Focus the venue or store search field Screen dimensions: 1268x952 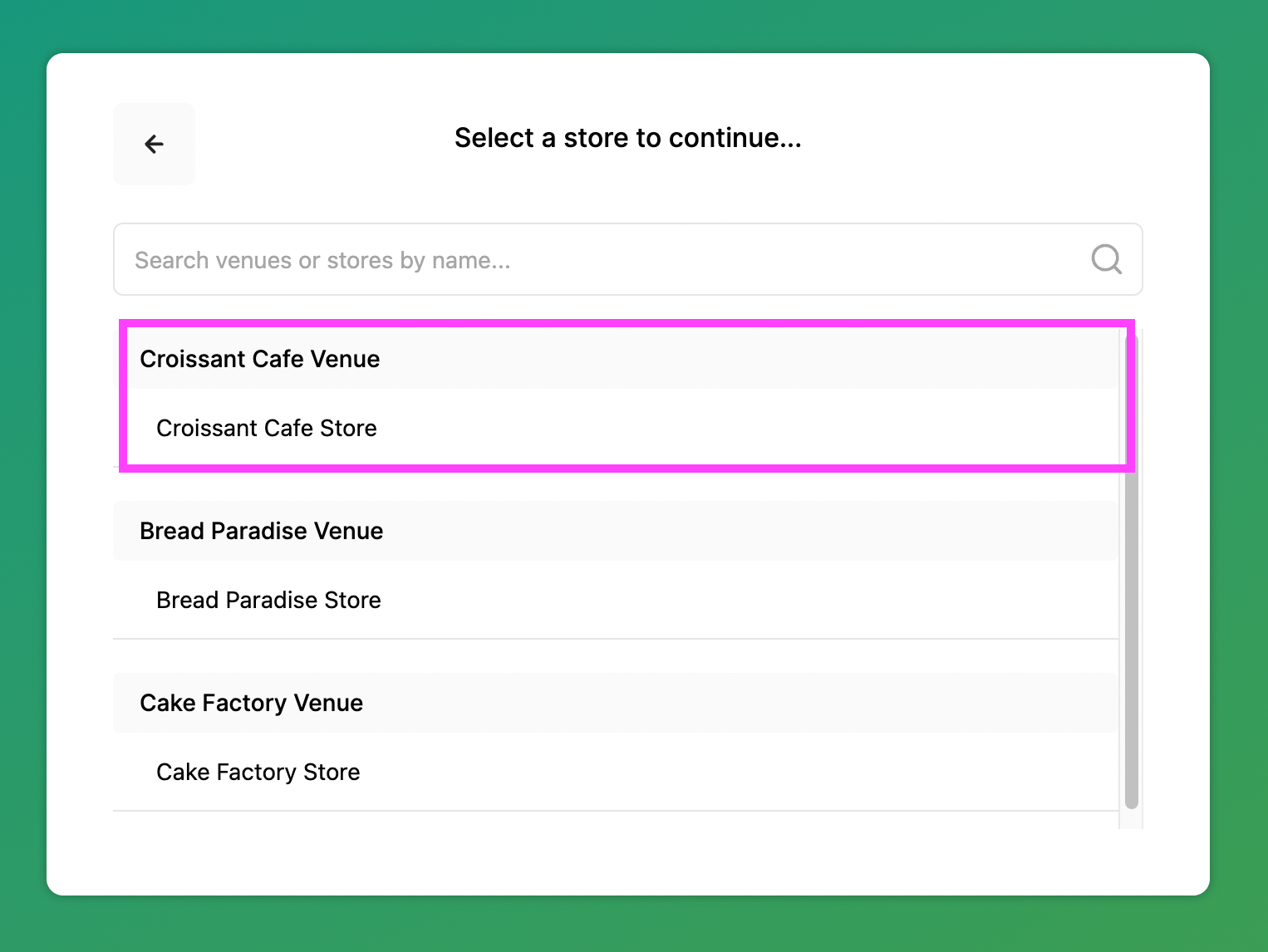(628, 259)
